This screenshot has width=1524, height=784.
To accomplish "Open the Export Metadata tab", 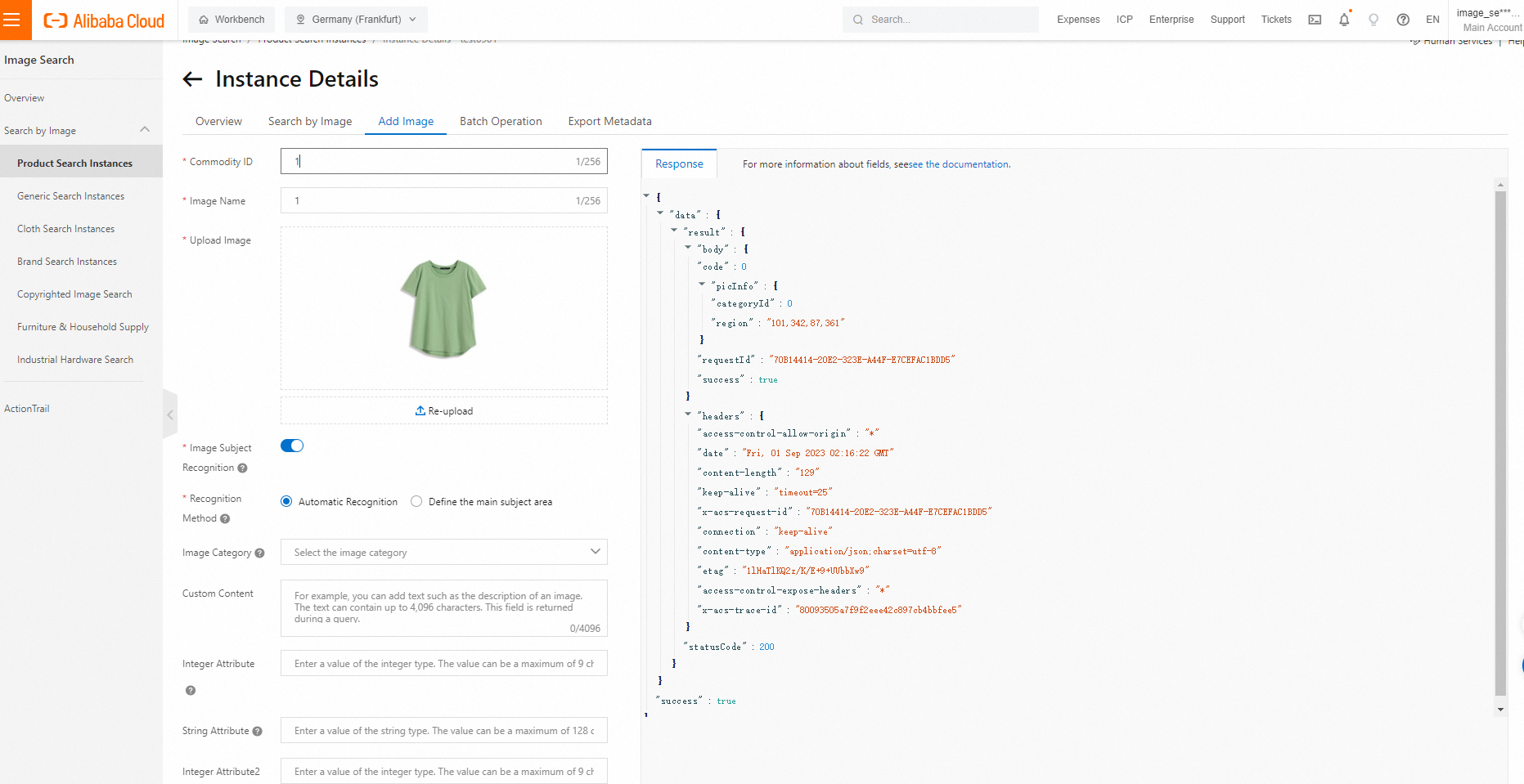I will (609, 122).
